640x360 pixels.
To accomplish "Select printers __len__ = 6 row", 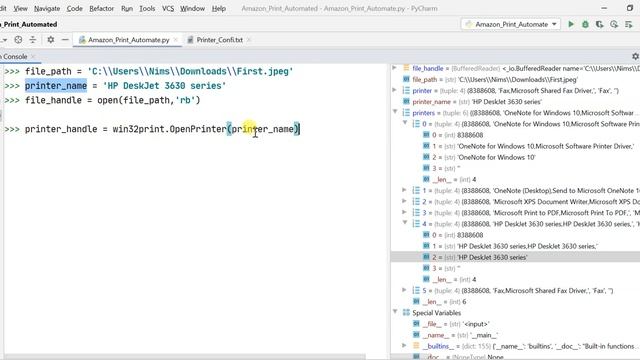I will pos(516,301).
